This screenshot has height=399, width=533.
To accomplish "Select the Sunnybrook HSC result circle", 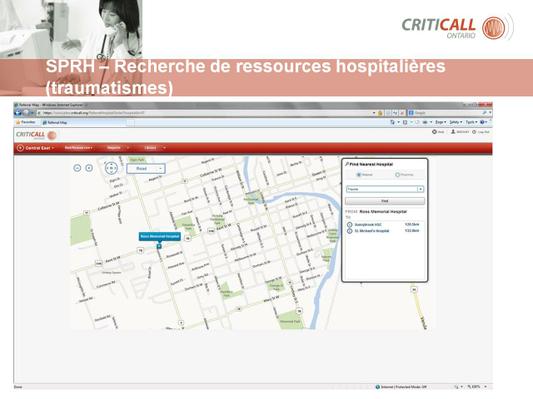I will pyautogui.click(x=349, y=225).
